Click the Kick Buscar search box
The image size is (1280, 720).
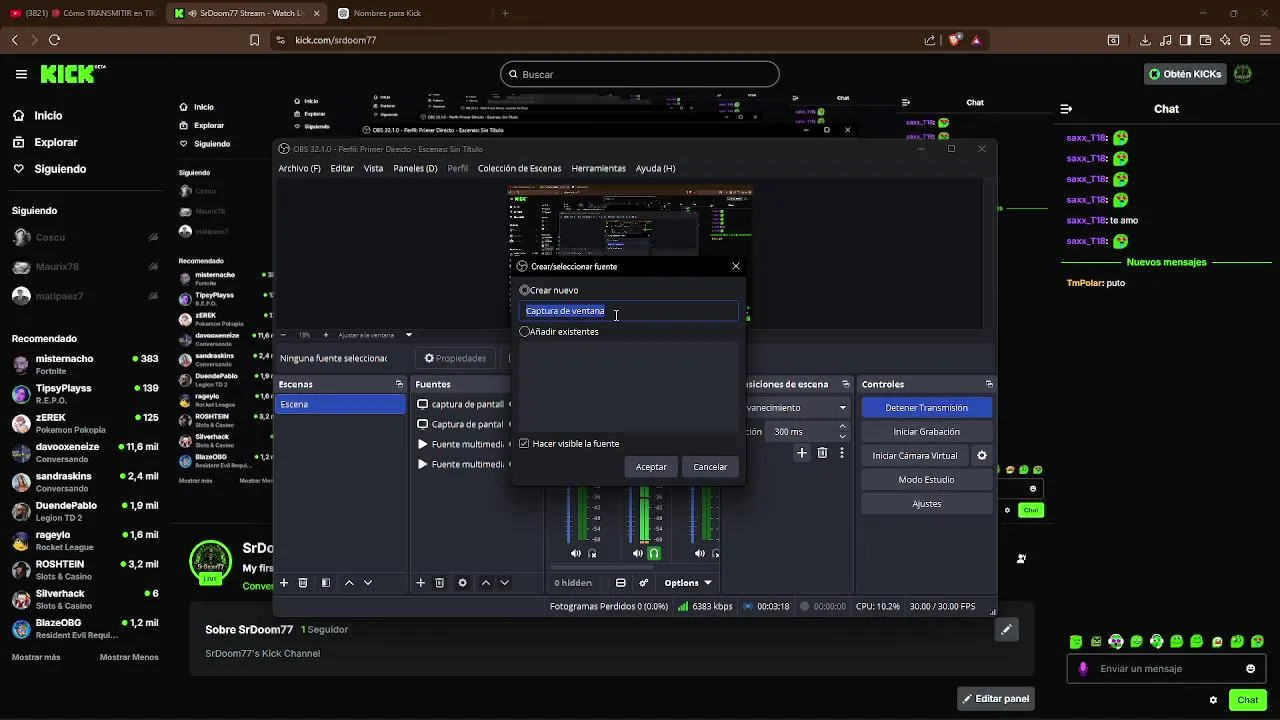pyautogui.click(x=639, y=74)
